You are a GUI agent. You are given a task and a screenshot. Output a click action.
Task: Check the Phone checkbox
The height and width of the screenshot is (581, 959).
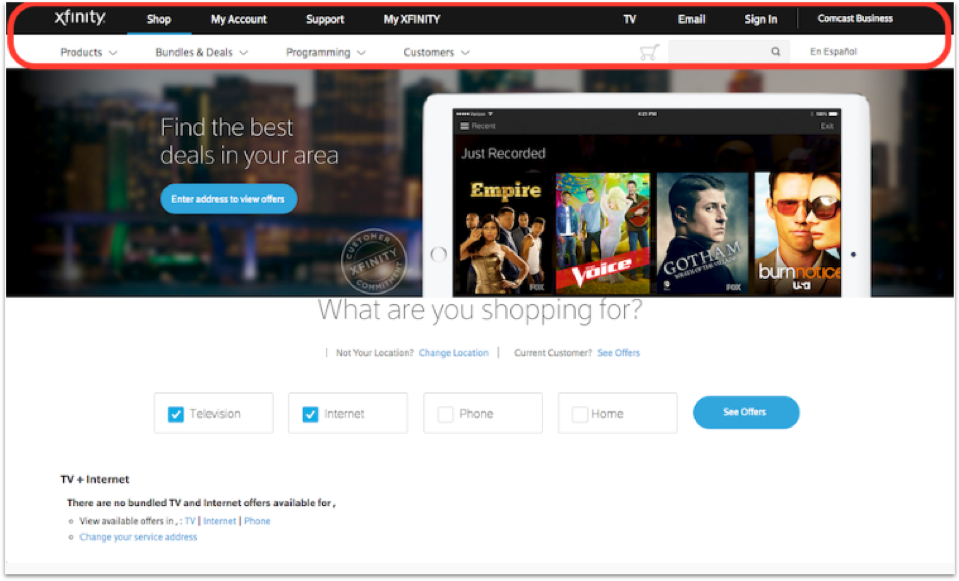pyautogui.click(x=445, y=414)
